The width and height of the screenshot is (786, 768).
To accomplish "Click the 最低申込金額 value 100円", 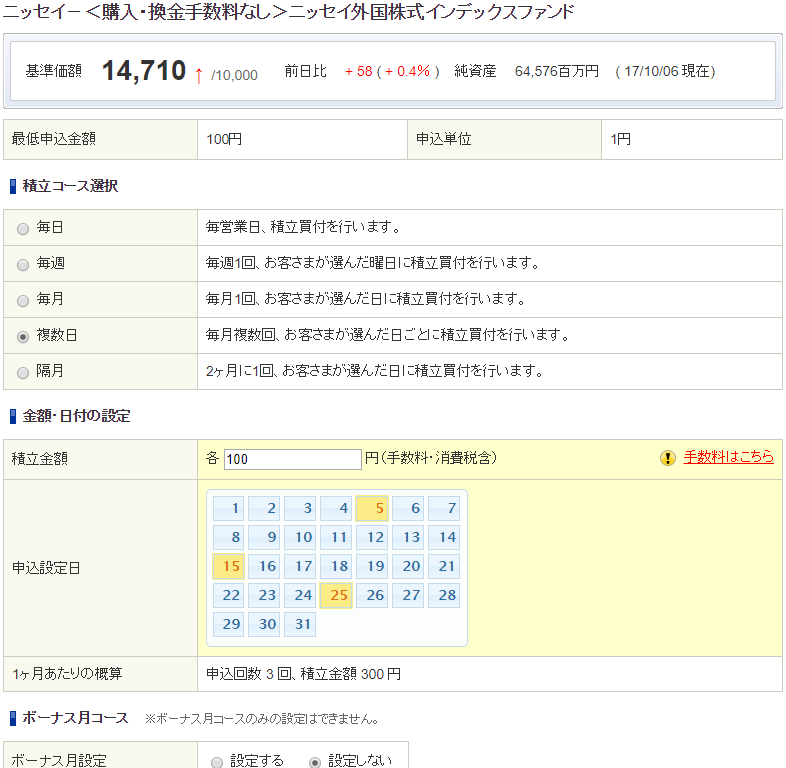I will pyautogui.click(x=224, y=139).
